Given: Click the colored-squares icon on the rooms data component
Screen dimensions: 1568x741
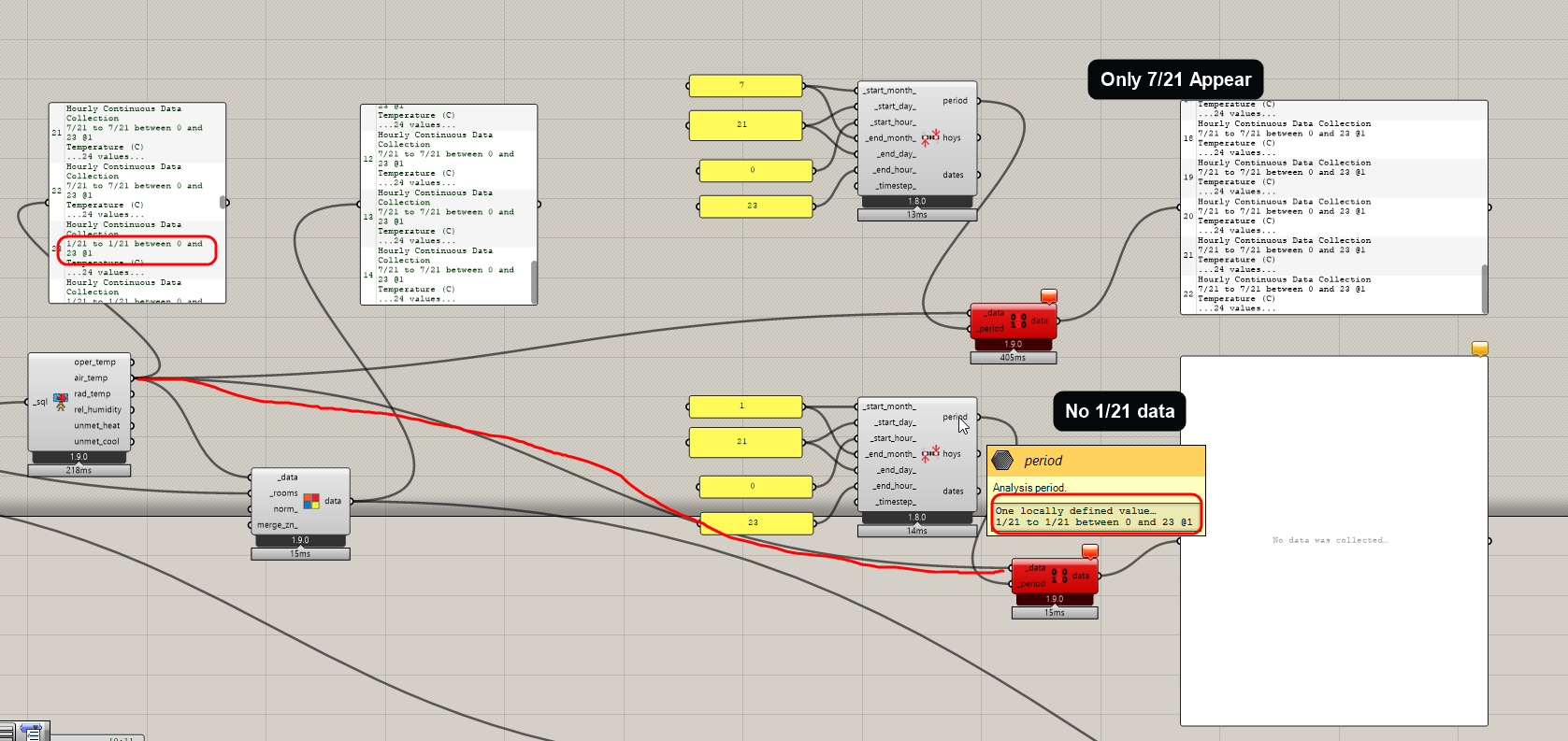Looking at the screenshot, I should [311, 502].
